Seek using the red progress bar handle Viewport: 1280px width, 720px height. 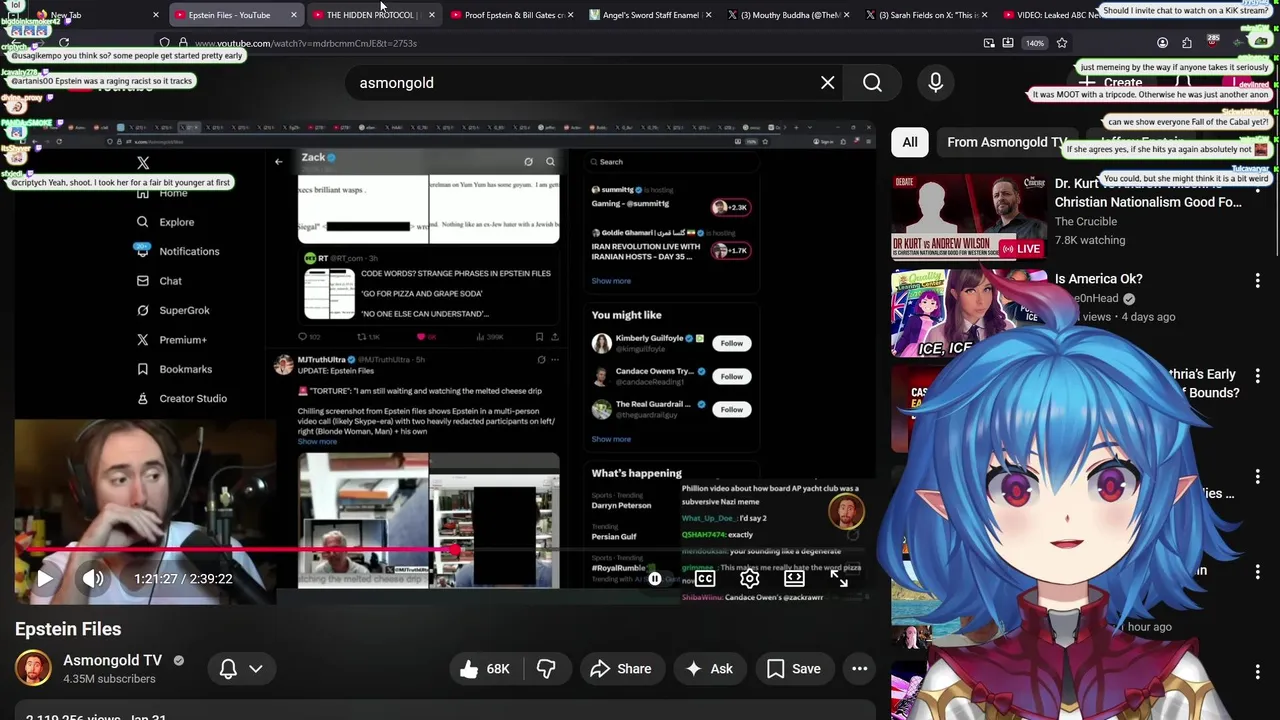(x=455, y=549)
